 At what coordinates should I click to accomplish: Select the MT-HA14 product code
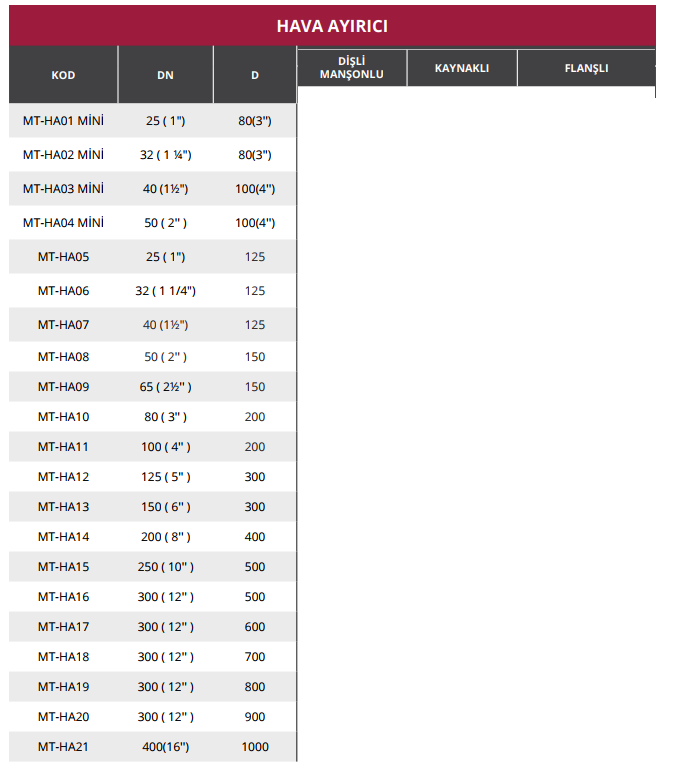coord(63,537)
